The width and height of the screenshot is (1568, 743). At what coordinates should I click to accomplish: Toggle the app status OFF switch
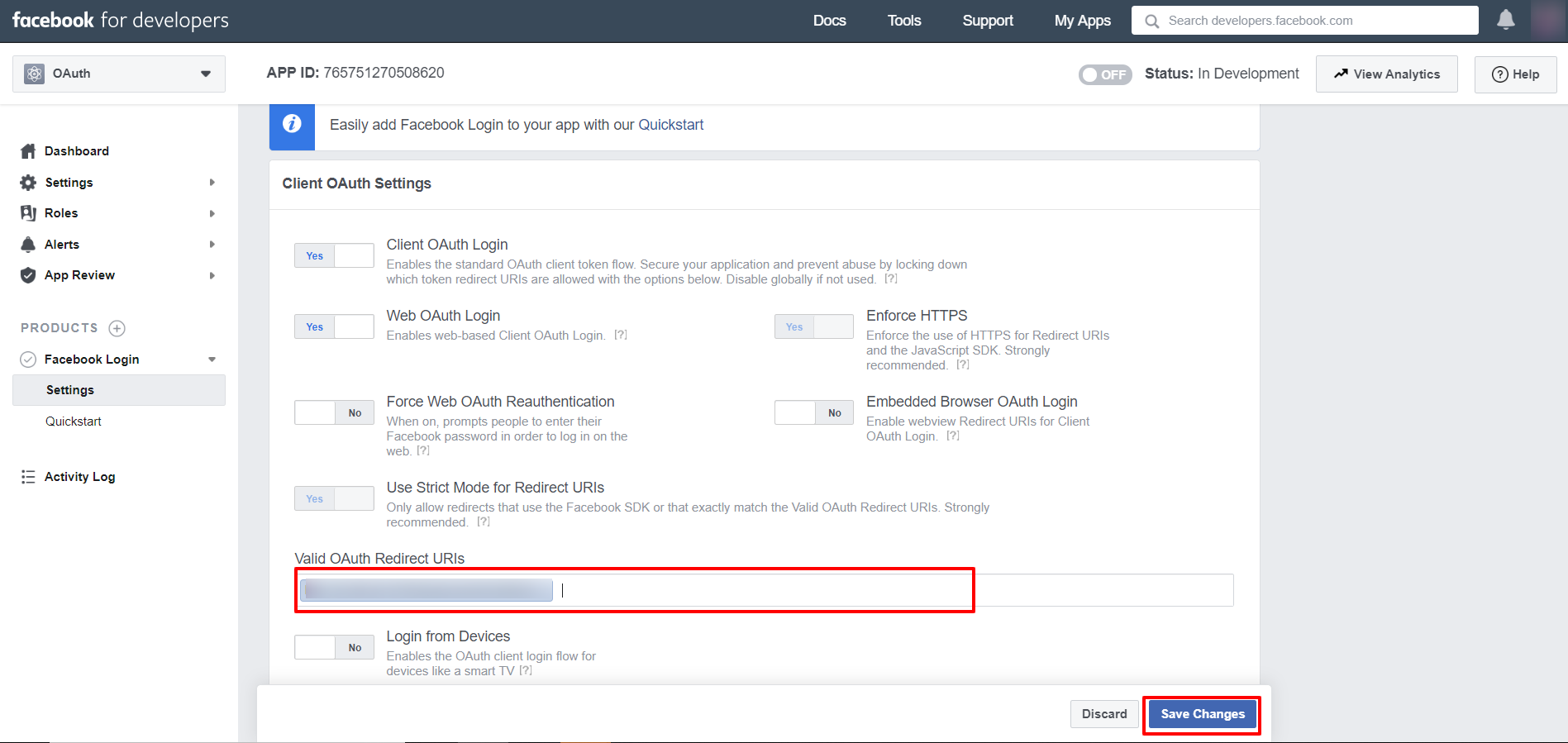pyautogui.click(x=1105, y=74)
